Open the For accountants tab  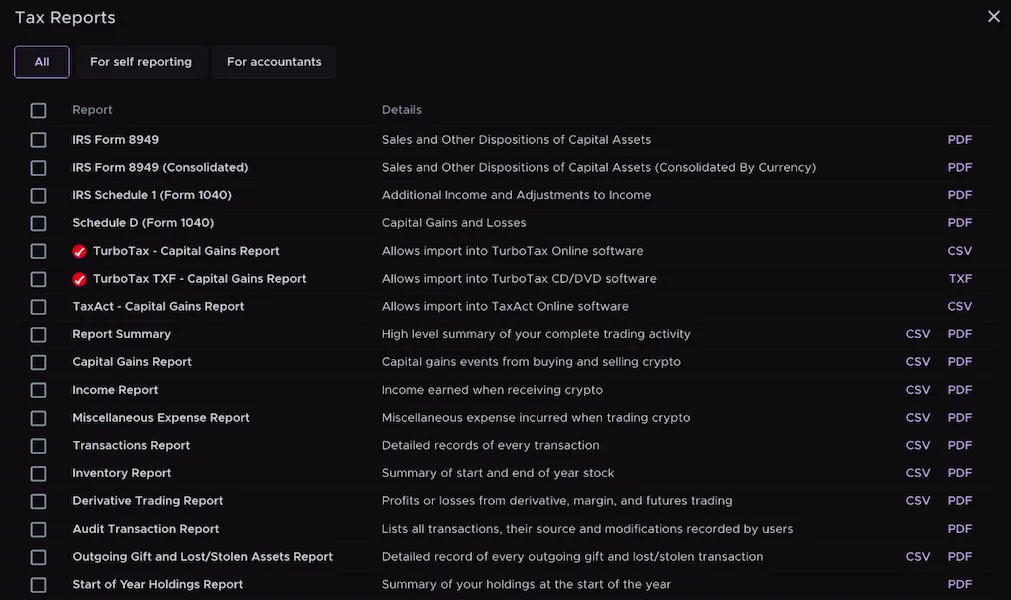[274, 62]
